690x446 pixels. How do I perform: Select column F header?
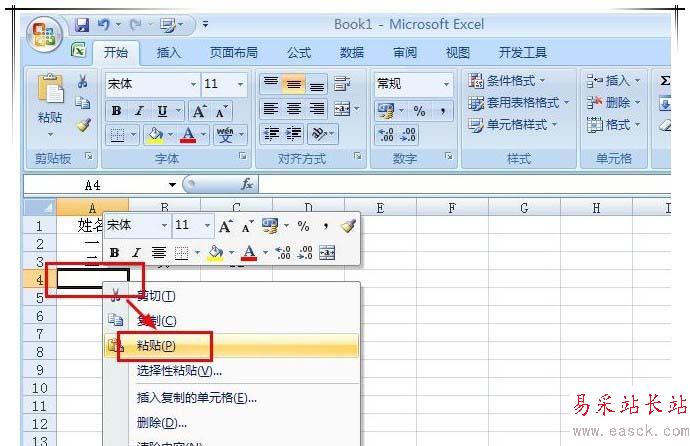(x=452, y=208)
